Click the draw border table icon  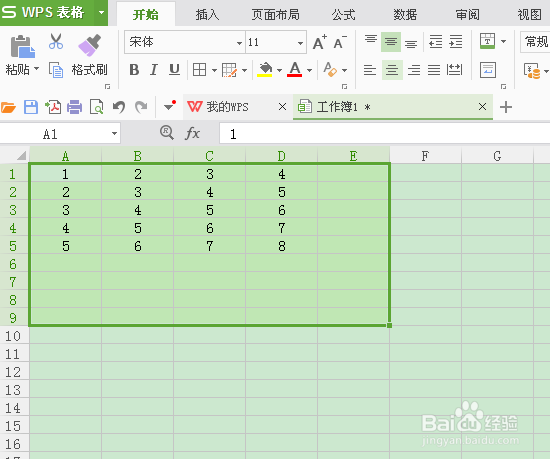[229, 70]
